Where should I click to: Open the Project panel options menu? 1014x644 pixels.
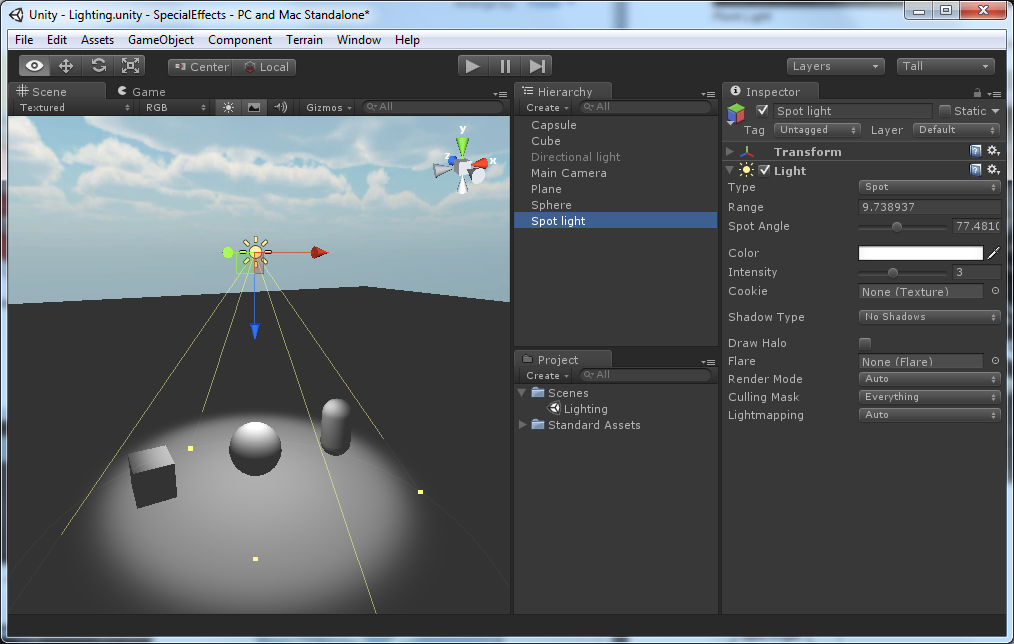[708, 362]
